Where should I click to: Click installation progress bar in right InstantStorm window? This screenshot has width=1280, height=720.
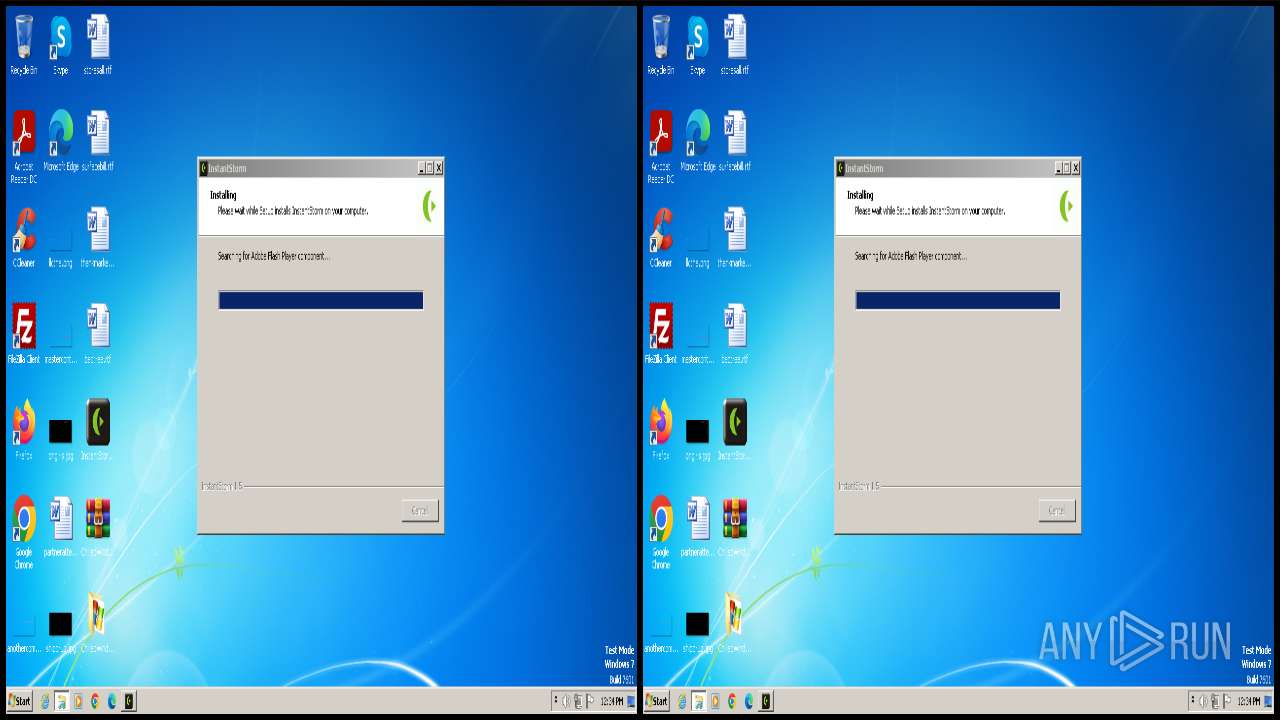[958, 300]
